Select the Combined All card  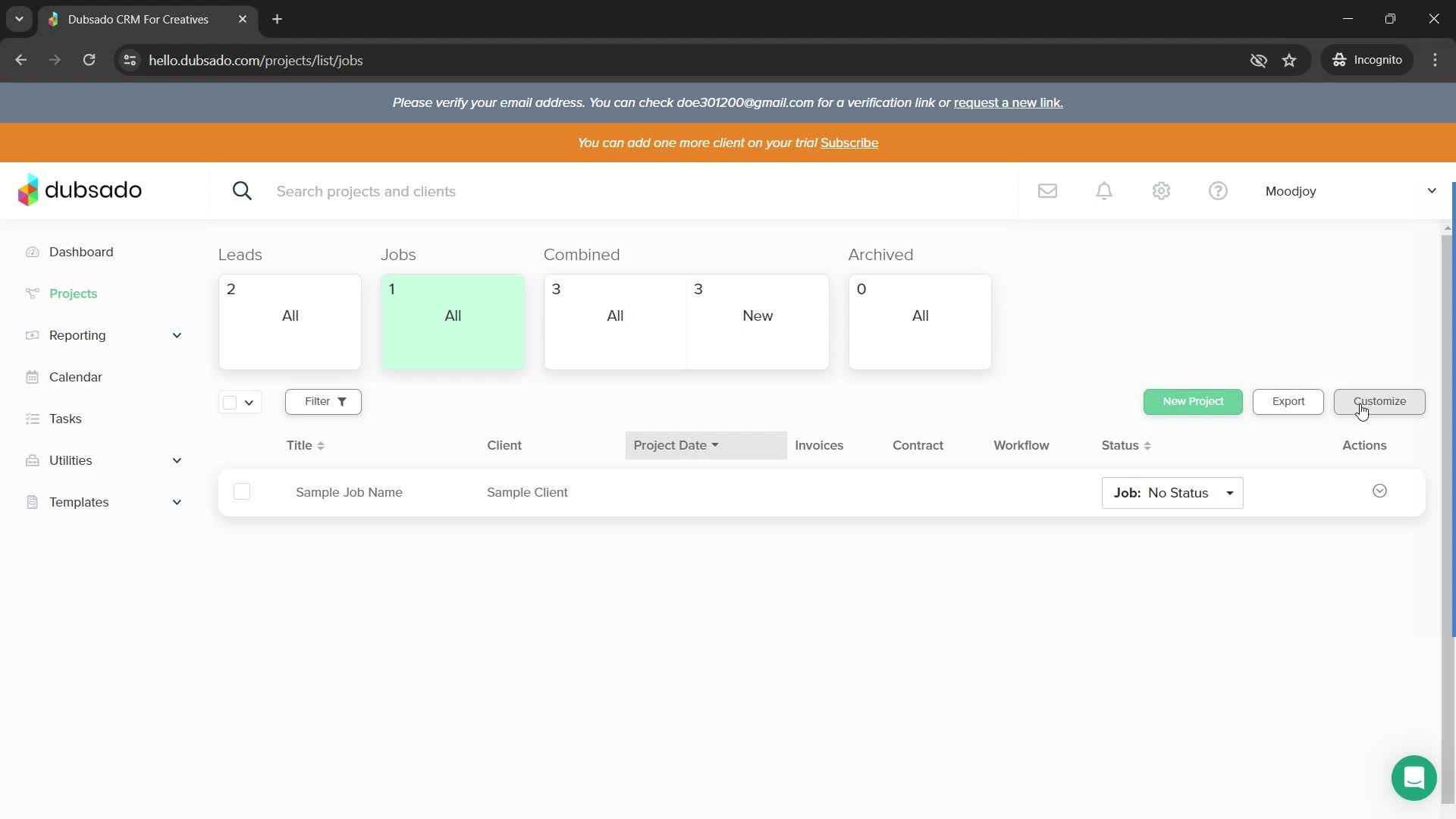(x=615, y=322)
